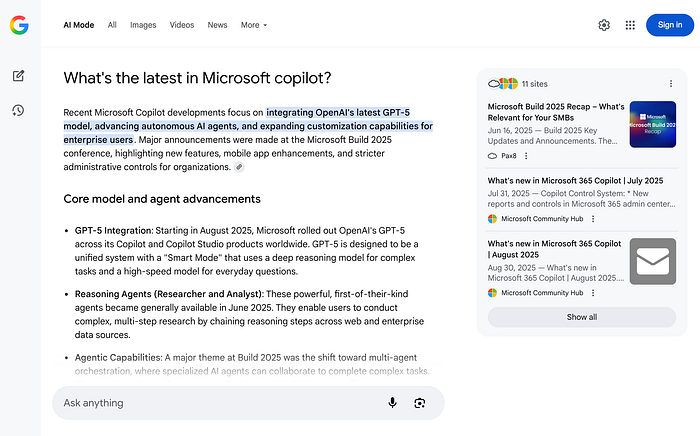This screenshot has height=436, width=700.
Task: Start a new AI Mode search
Action: [18, 76]
